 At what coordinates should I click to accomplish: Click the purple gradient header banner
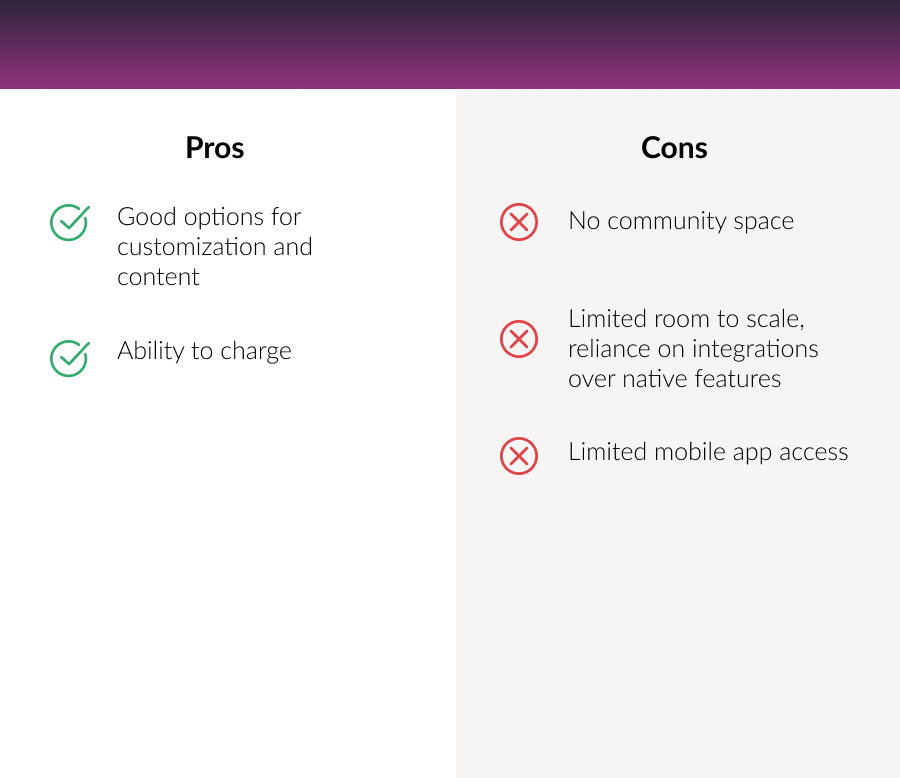click(x=450, y=45)
